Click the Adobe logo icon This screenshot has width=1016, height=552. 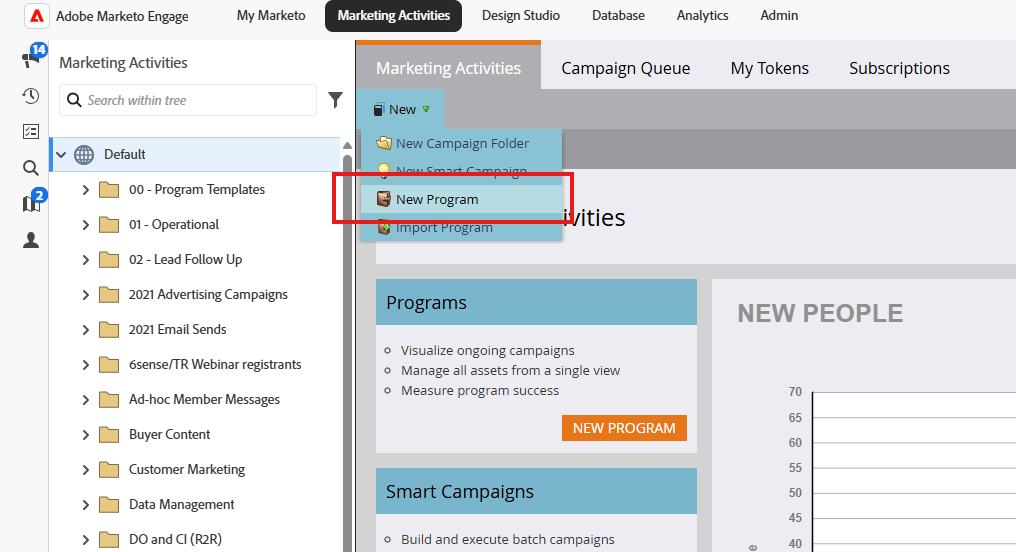(x=37, y=16)
